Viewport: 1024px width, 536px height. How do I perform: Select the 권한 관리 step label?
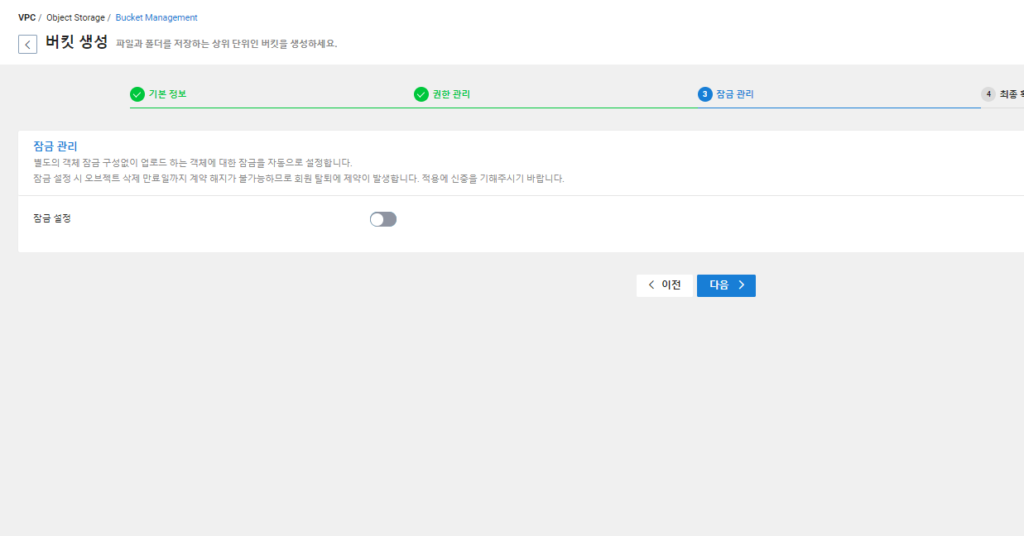point(452,94)
